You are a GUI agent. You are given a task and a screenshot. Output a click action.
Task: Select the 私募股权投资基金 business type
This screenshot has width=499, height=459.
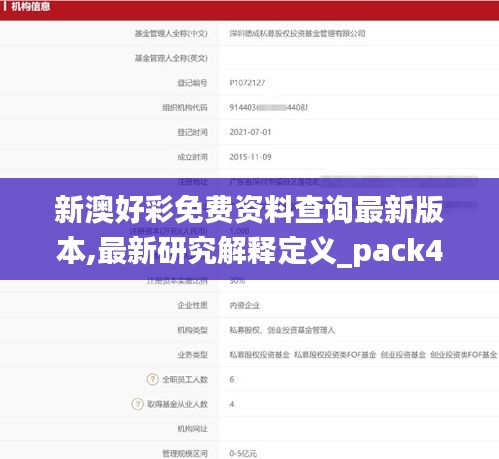point(259,355)
